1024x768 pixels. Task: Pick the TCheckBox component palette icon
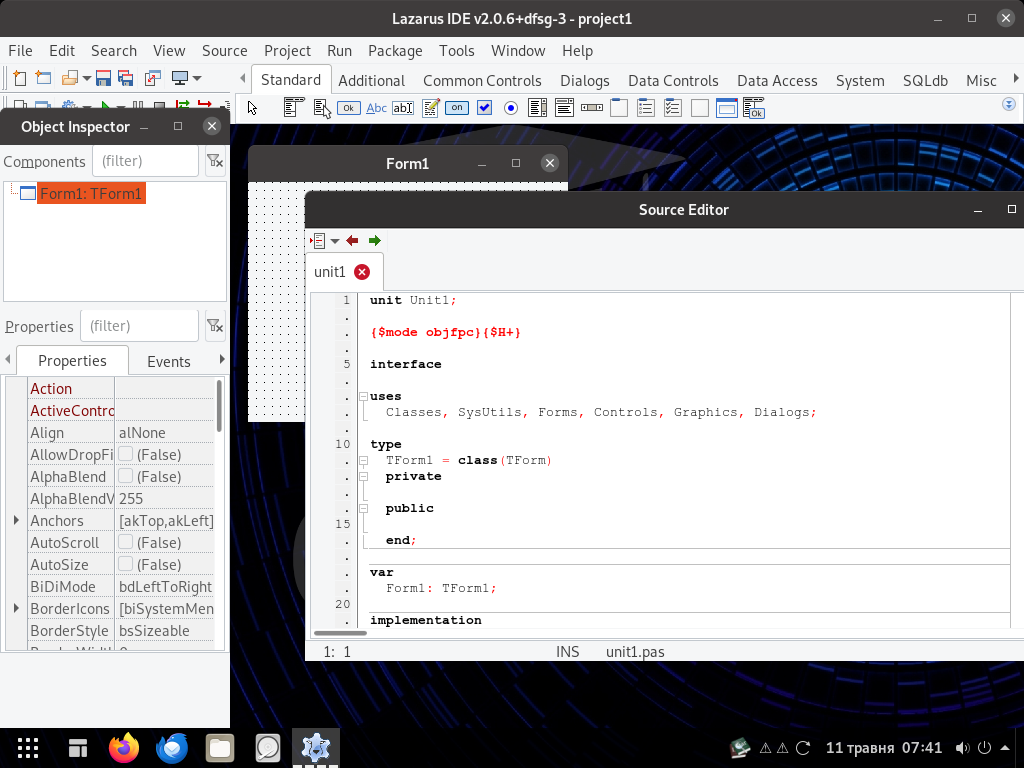pyautogui.click(x=485, y=108)
